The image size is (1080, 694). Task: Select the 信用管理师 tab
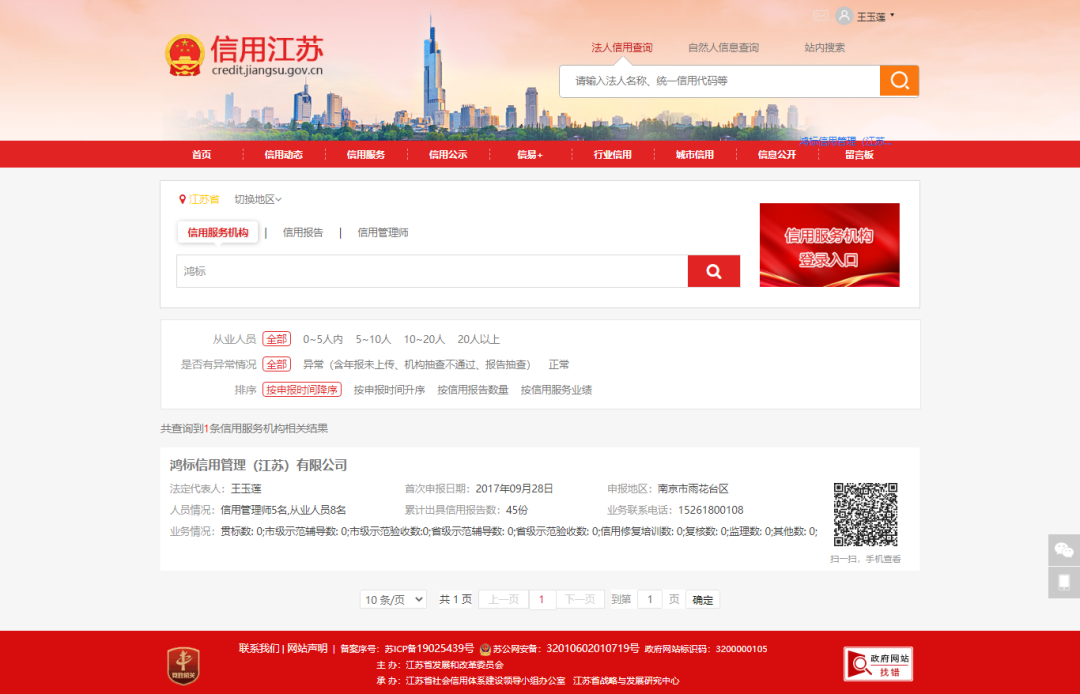(383, 233)
